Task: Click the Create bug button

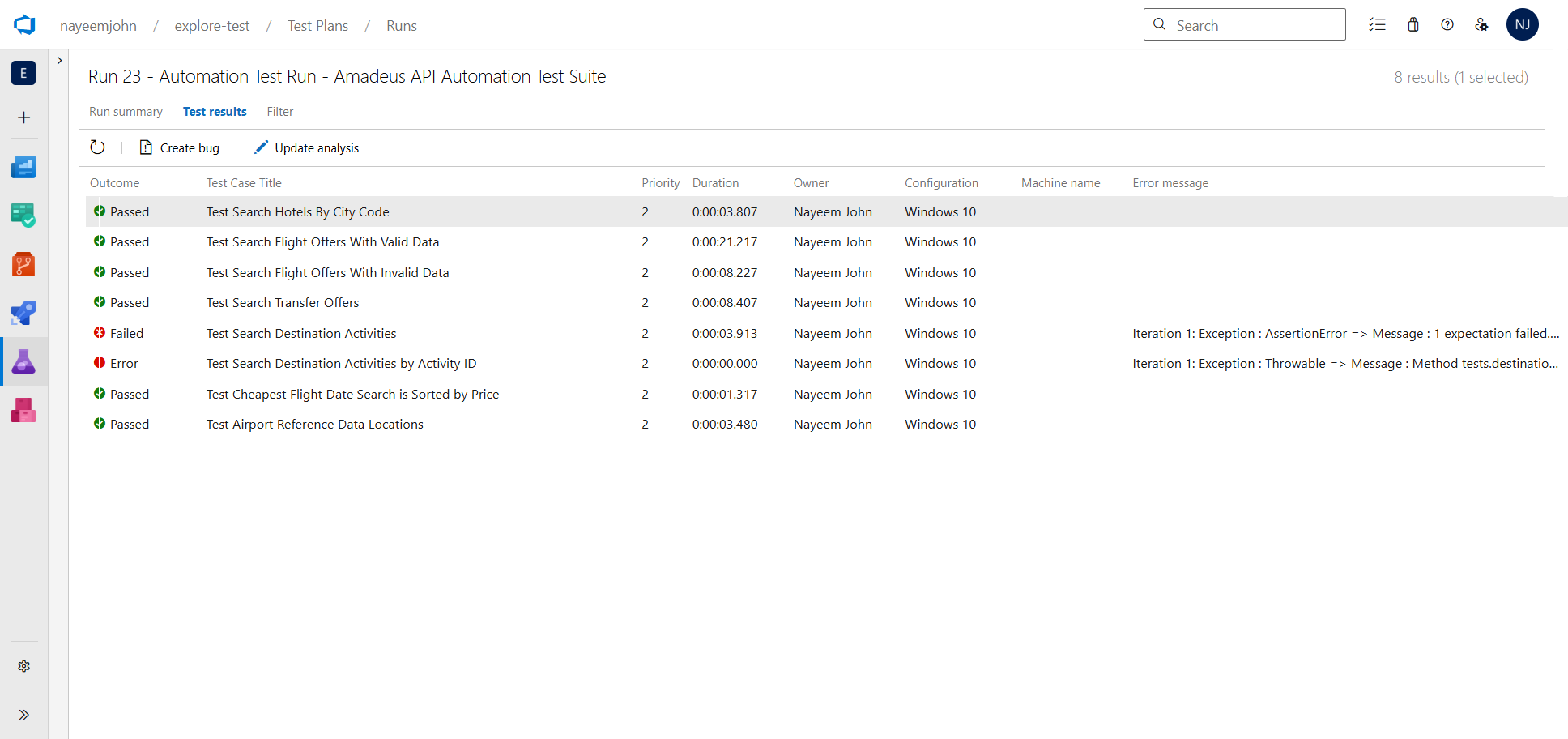Action: (180, 147)
